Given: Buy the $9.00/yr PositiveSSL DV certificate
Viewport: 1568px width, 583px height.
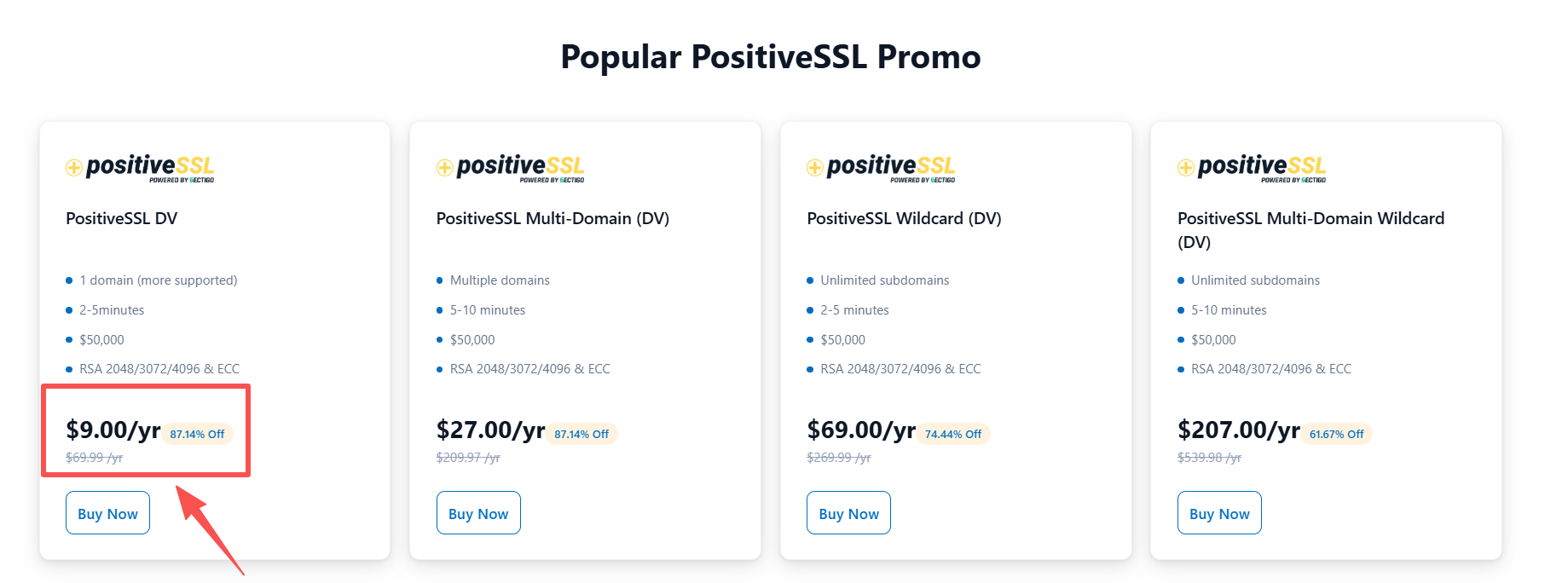Looking at the screenshot, I should click(x=107, y=513).
